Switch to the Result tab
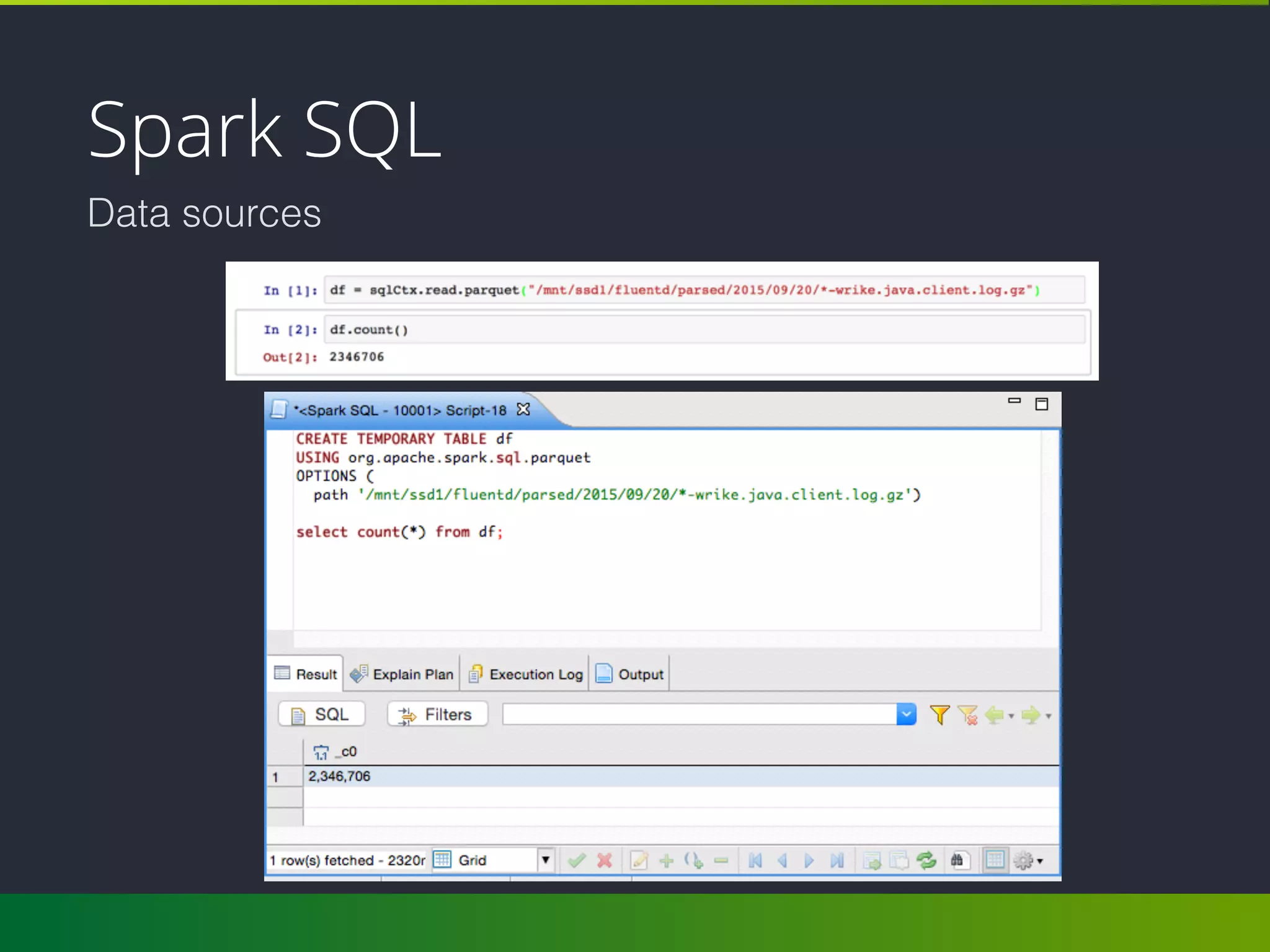Viewport: 1270px width, 952px height. 306,674
